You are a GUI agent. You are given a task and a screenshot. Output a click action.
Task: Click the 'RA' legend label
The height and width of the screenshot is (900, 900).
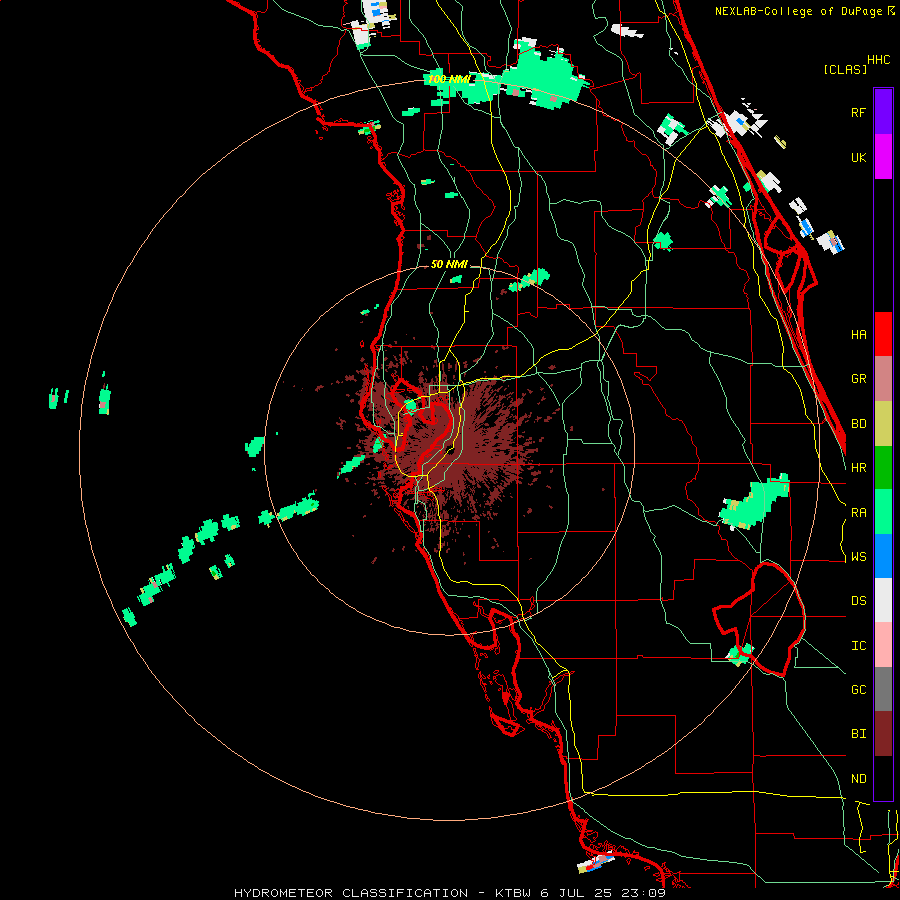coord(858,512)
